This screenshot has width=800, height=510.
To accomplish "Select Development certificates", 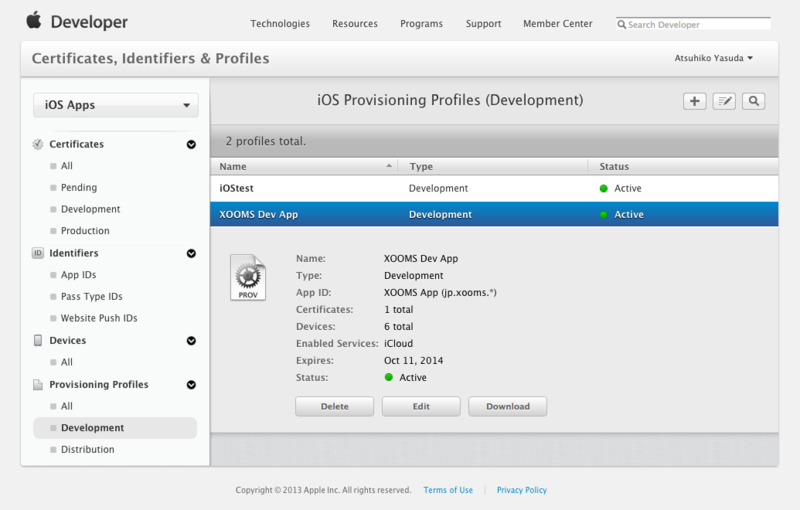I will pos(90,209).
